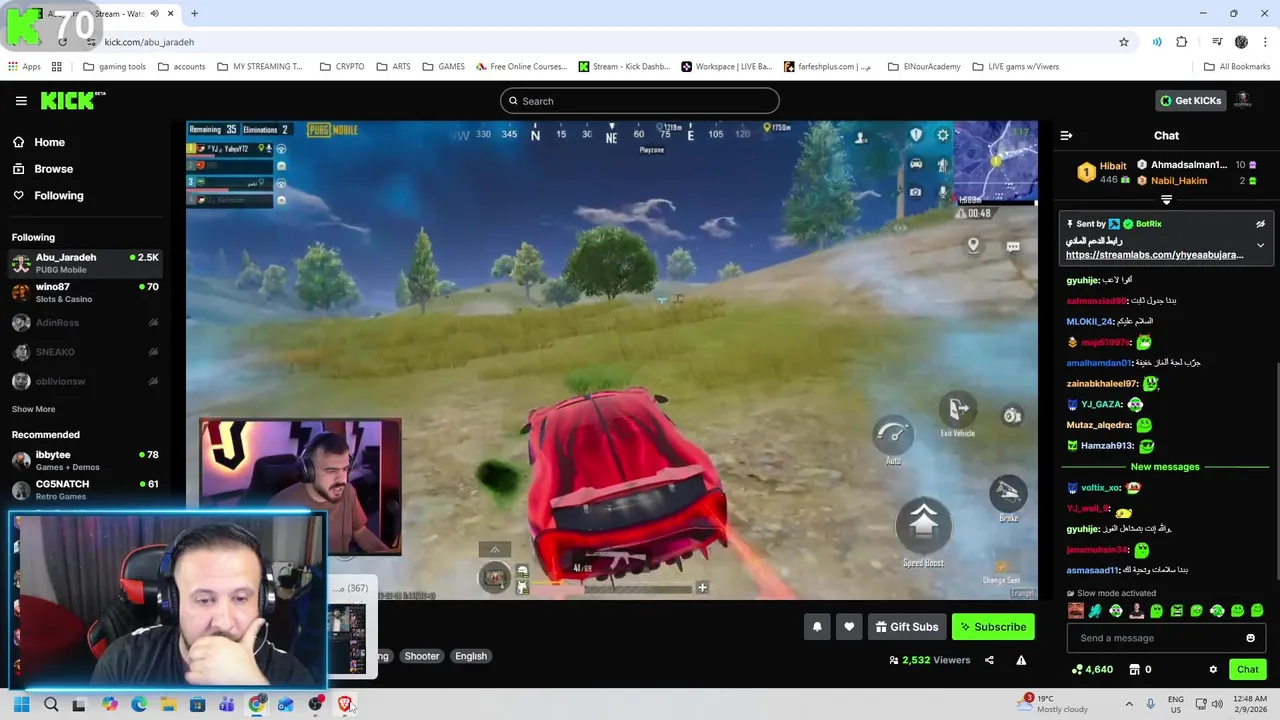Viewport: 1280px width, 720px height.
Task: Open chat settings gear icon
Action: click(1213, 669)
